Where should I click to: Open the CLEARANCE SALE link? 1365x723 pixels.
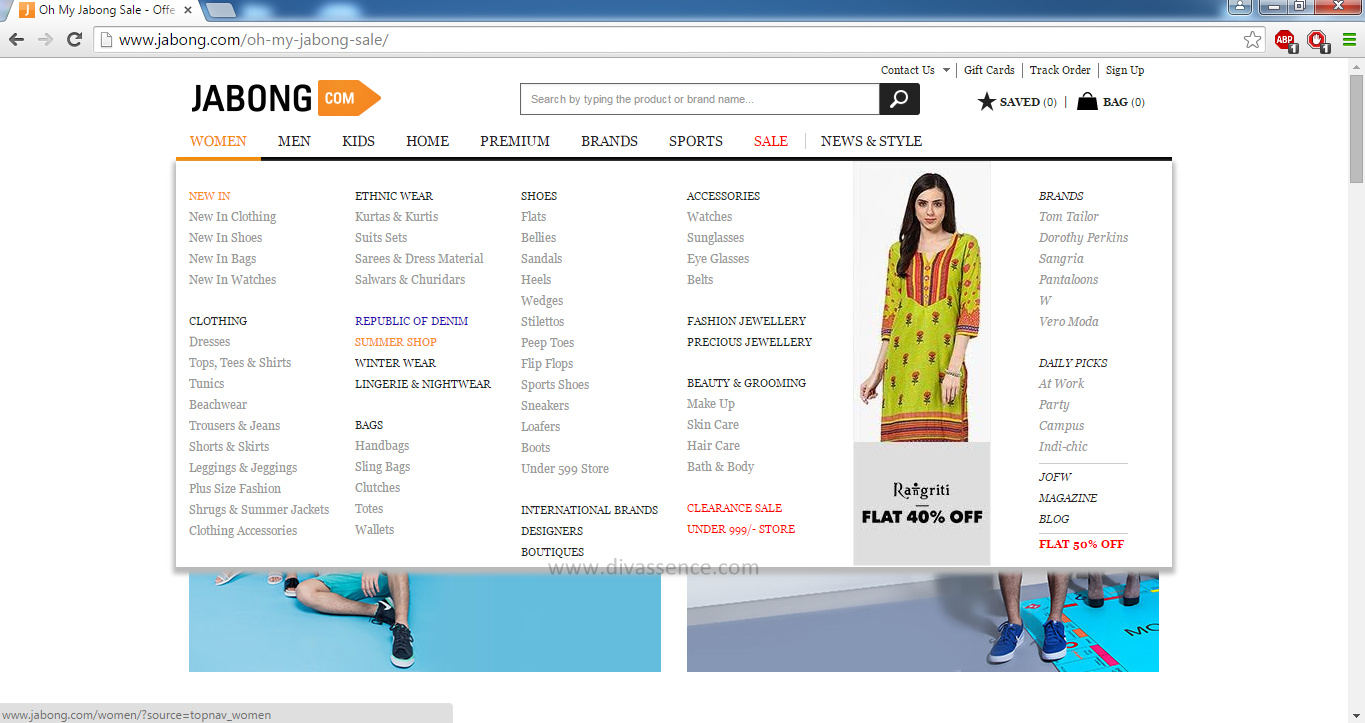click(x=734, y=508)
